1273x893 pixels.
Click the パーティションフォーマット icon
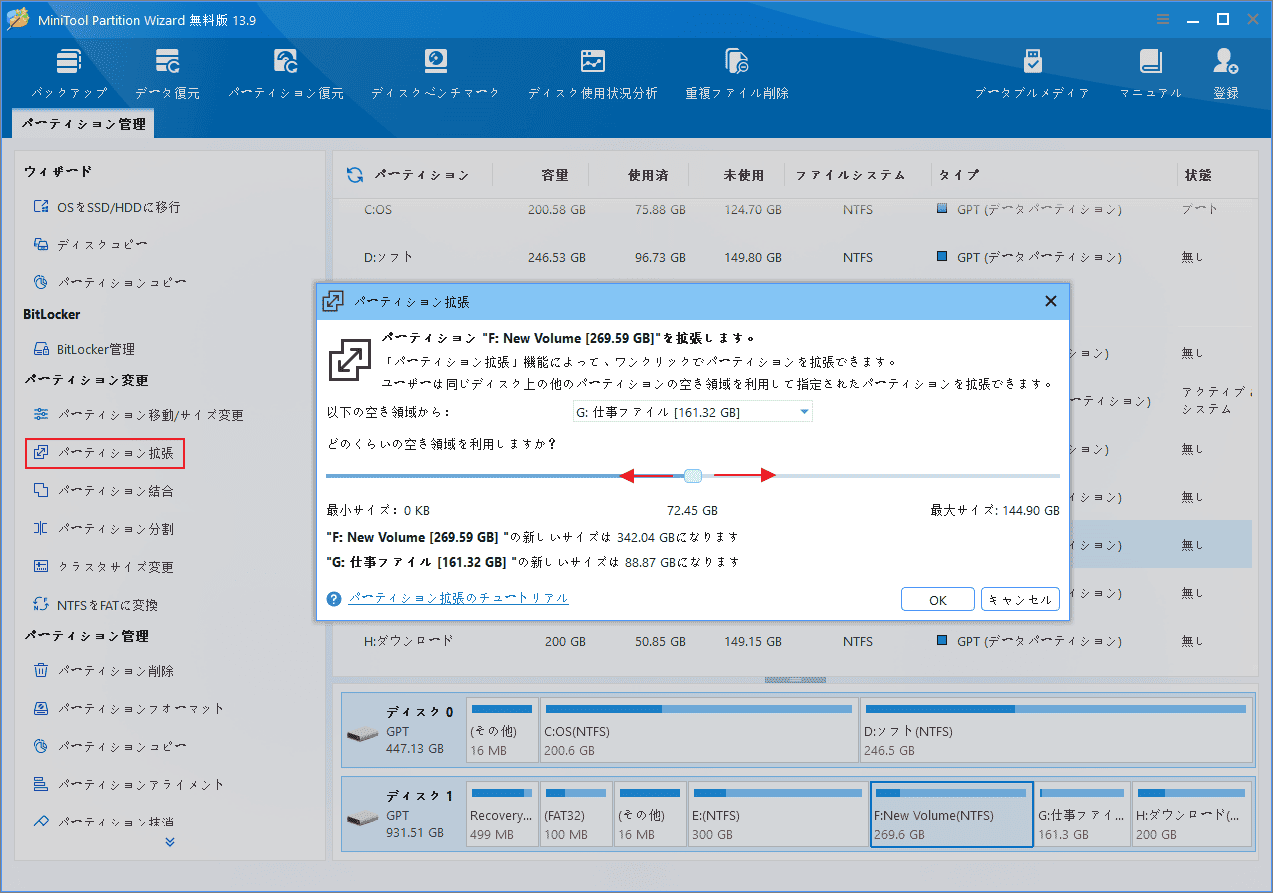(41, 709)
